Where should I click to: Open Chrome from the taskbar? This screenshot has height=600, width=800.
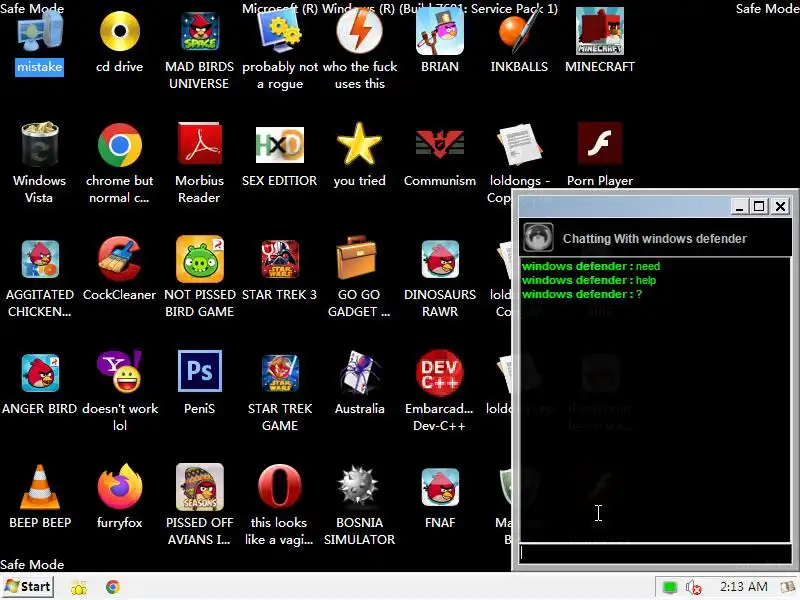pyautogui.click(x=113, y=587)
